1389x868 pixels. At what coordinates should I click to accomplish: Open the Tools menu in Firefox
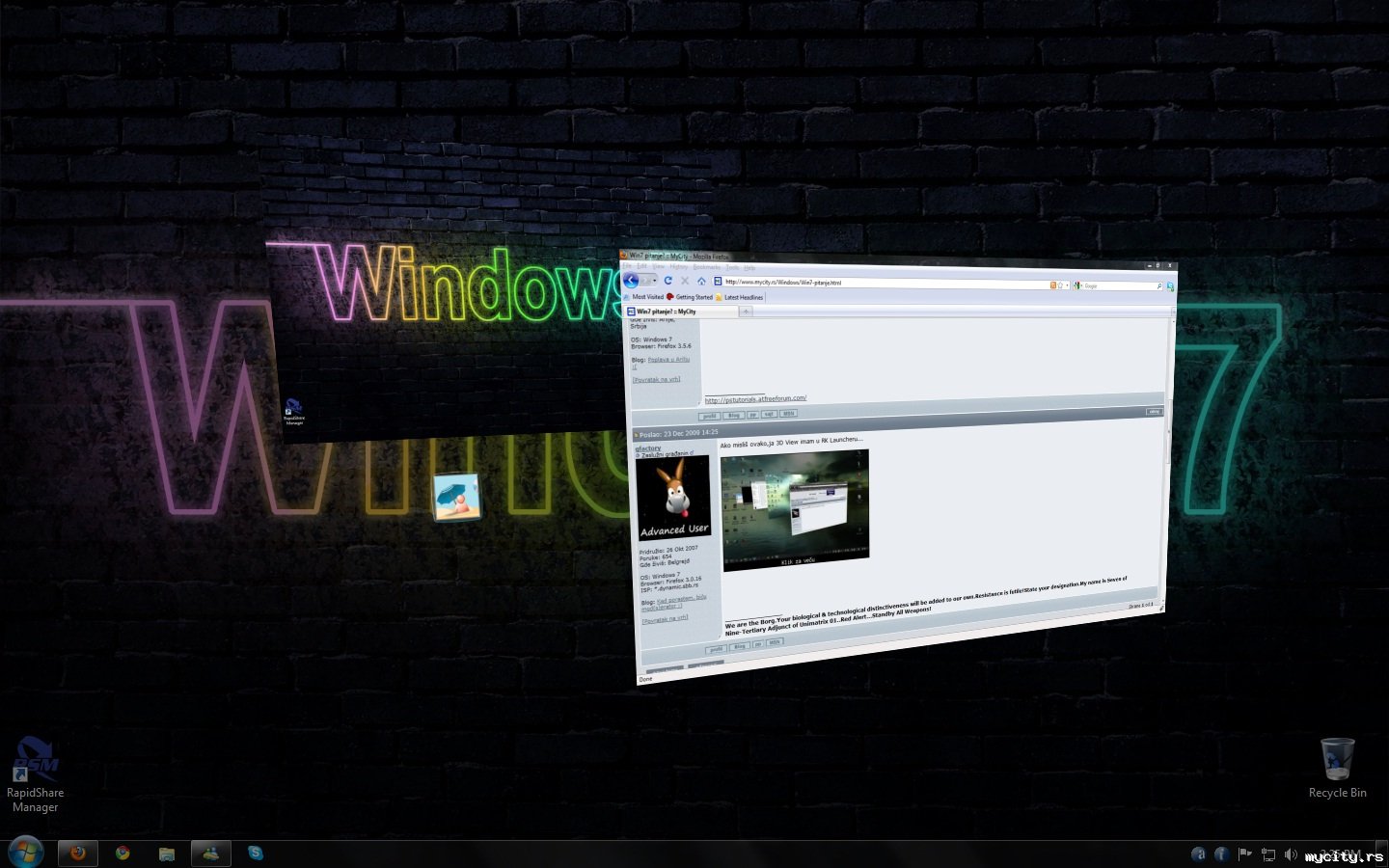click(x=732, y=267)
